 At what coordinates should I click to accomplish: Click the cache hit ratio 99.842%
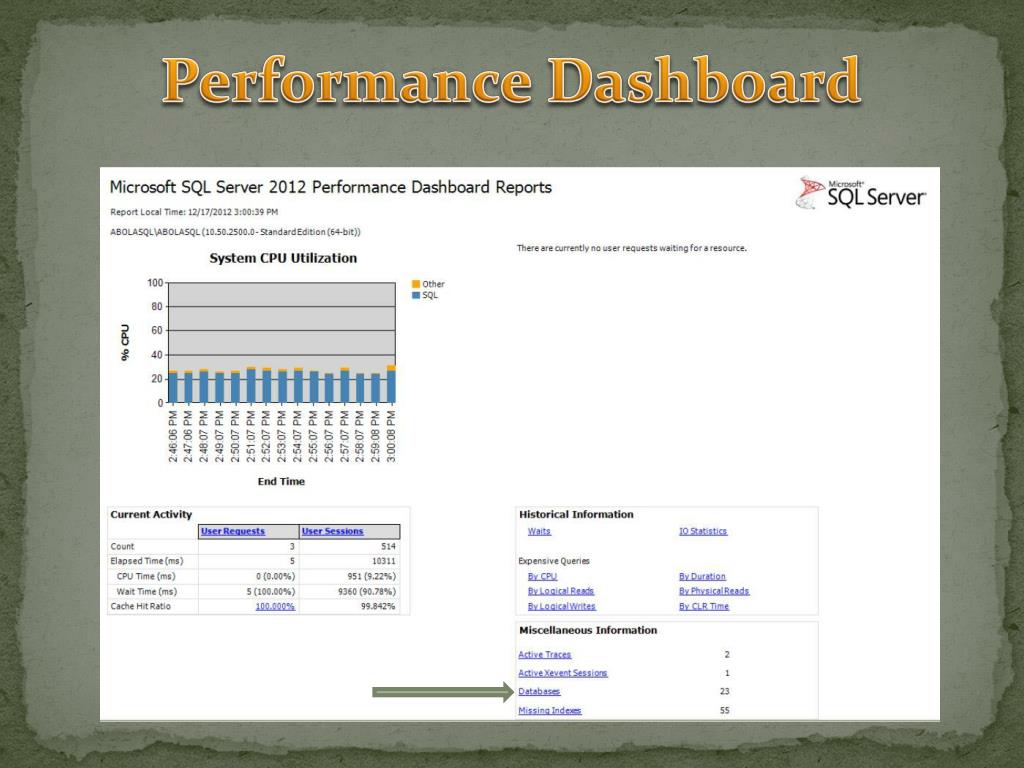click(378, 606)
